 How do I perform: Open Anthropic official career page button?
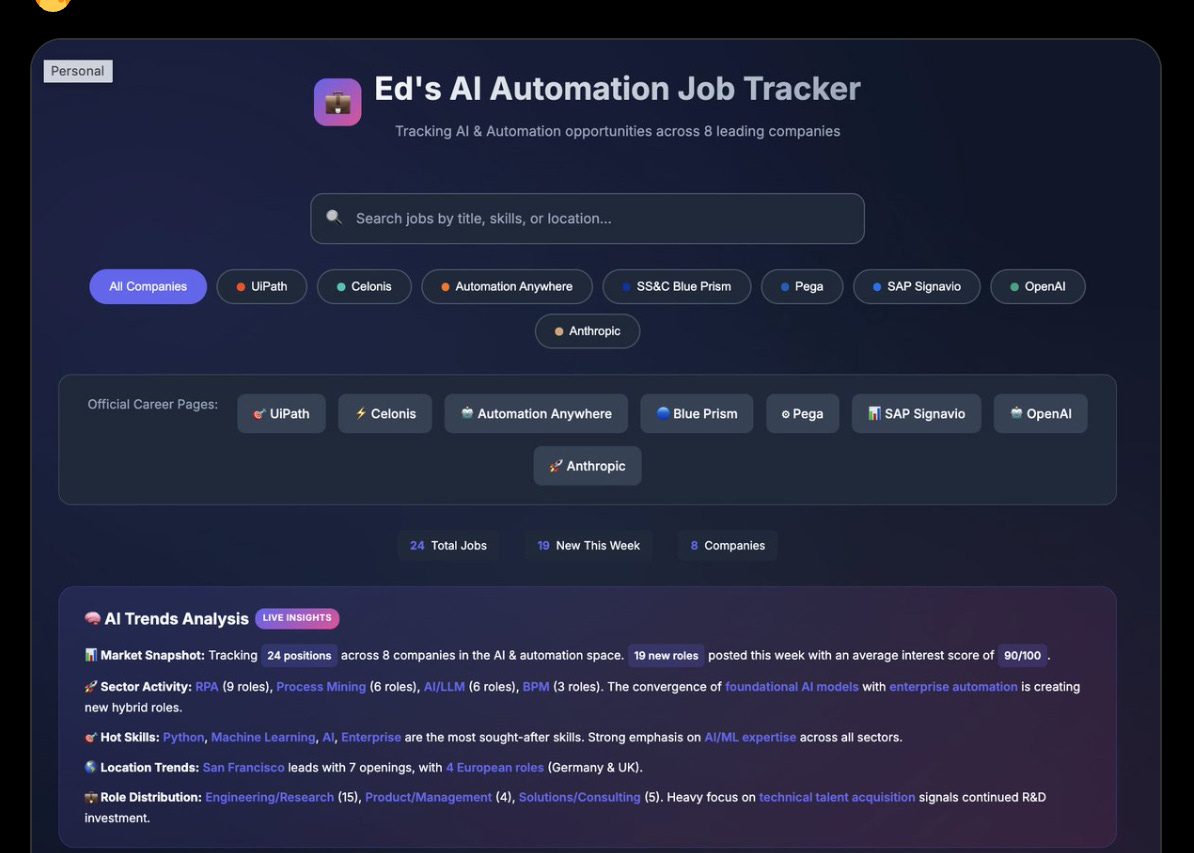click(x=587, y=465)
